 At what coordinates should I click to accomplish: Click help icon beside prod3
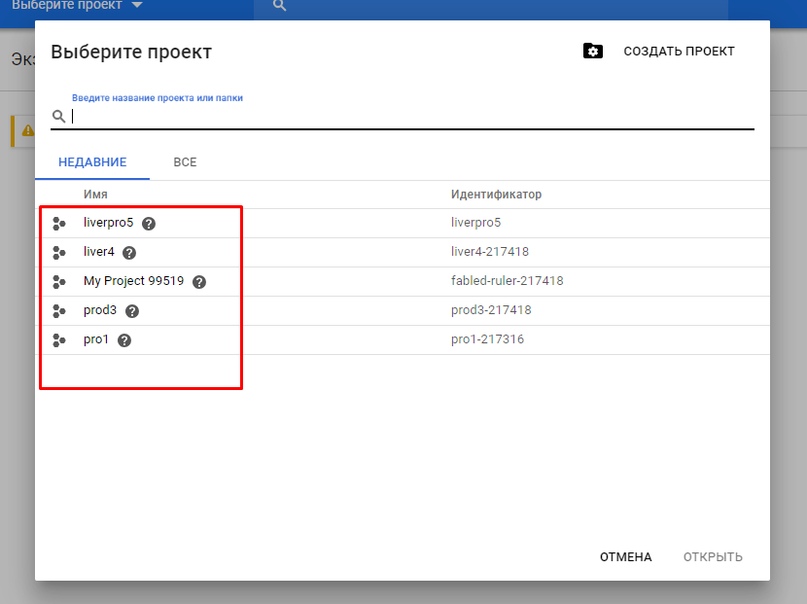pos(132,311)
